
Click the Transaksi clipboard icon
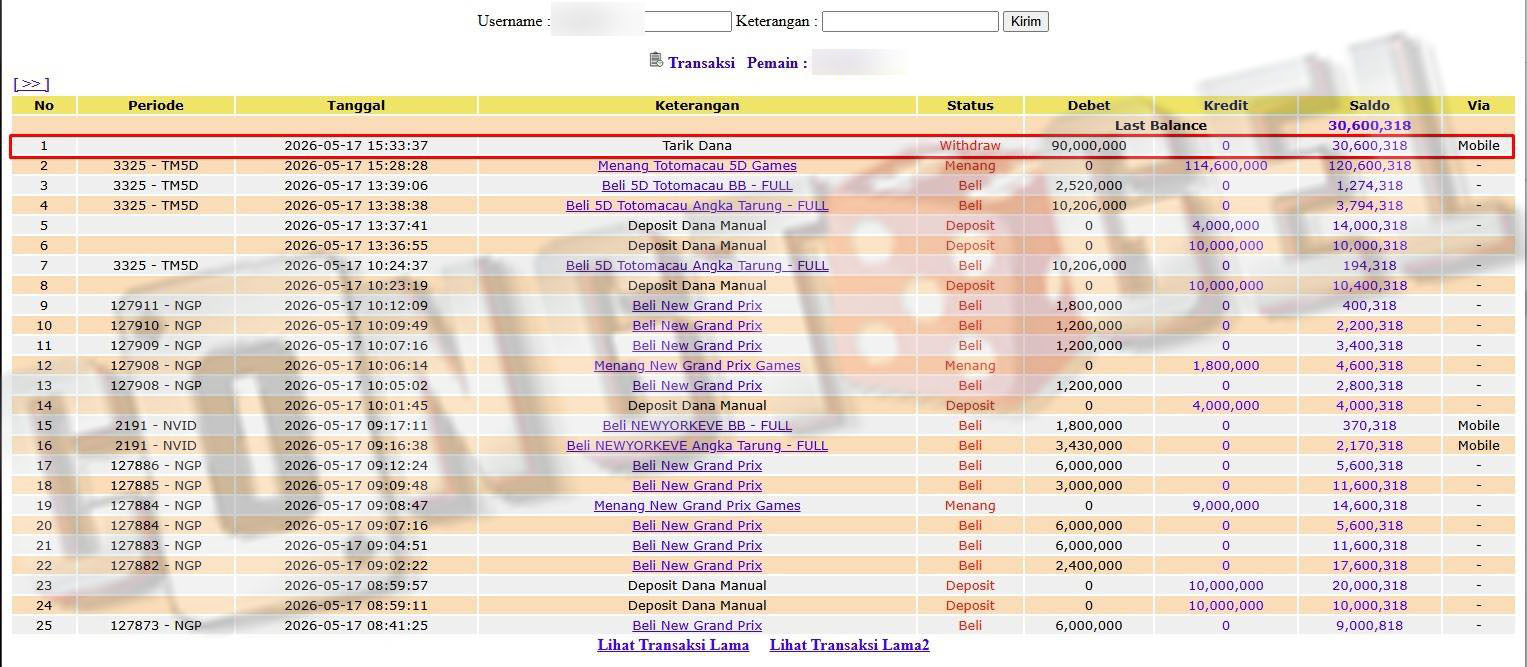click(x=656, y=60)
